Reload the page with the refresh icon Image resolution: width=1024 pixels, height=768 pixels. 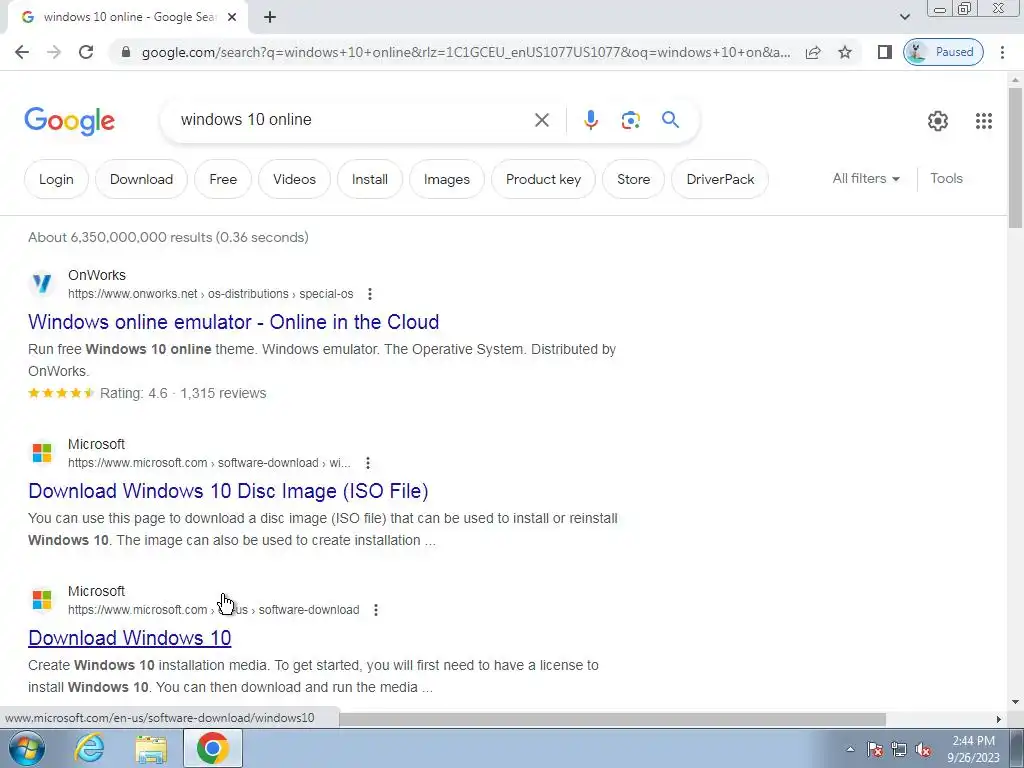tap(86, 52)
